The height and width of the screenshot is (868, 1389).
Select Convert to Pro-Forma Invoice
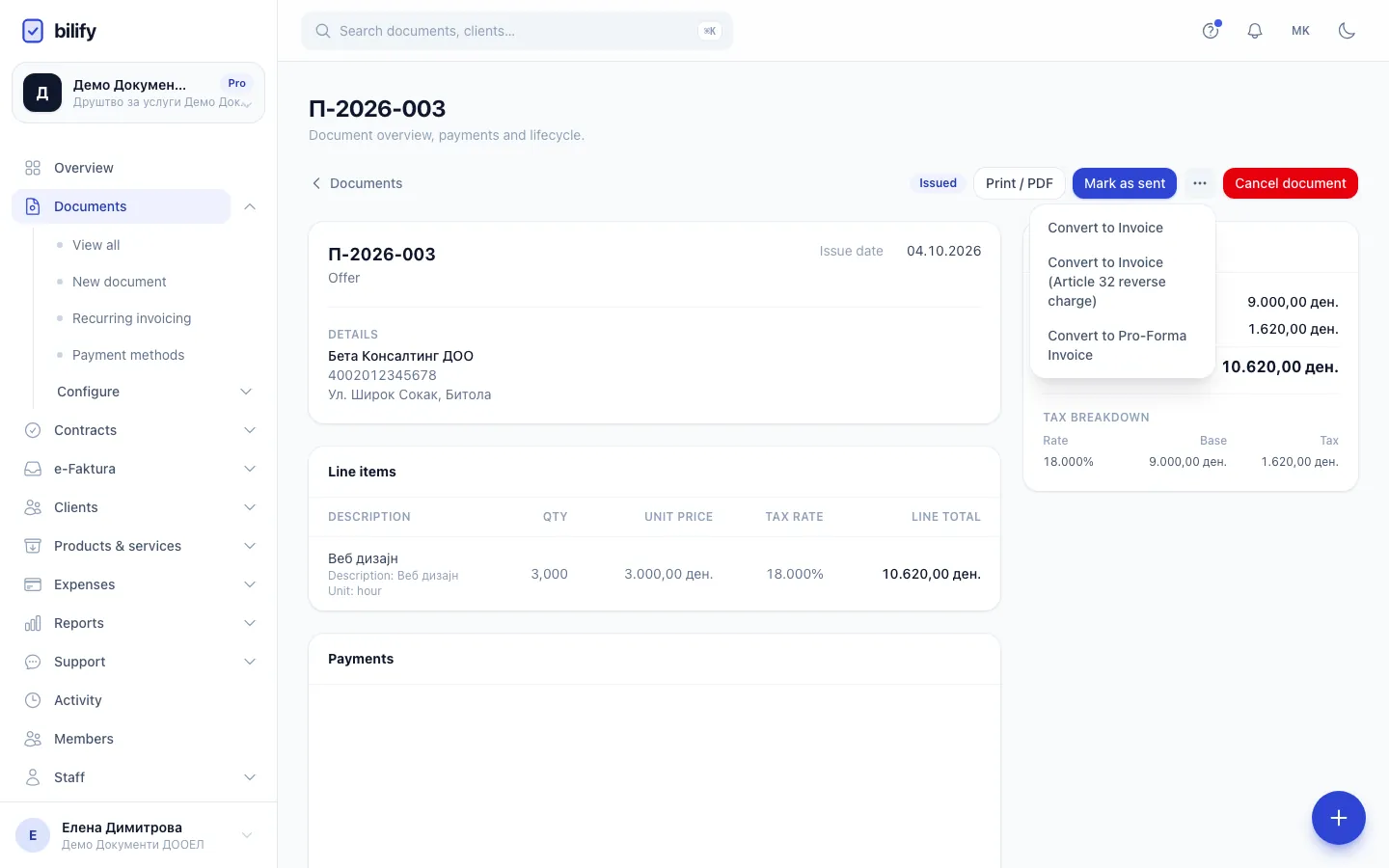click(x=1123, y=345)
